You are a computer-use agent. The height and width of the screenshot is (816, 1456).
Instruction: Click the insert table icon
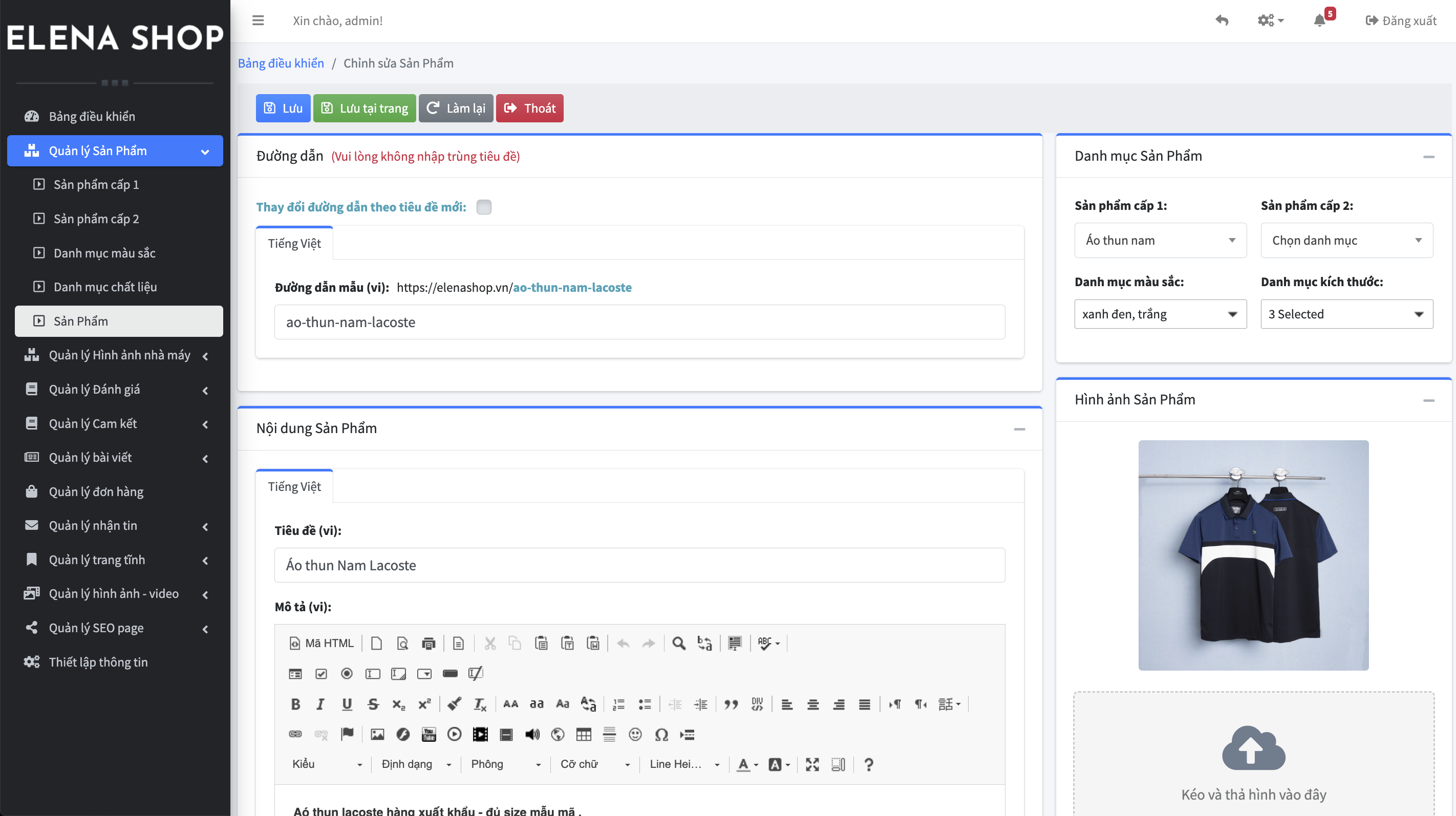(583, 735)
